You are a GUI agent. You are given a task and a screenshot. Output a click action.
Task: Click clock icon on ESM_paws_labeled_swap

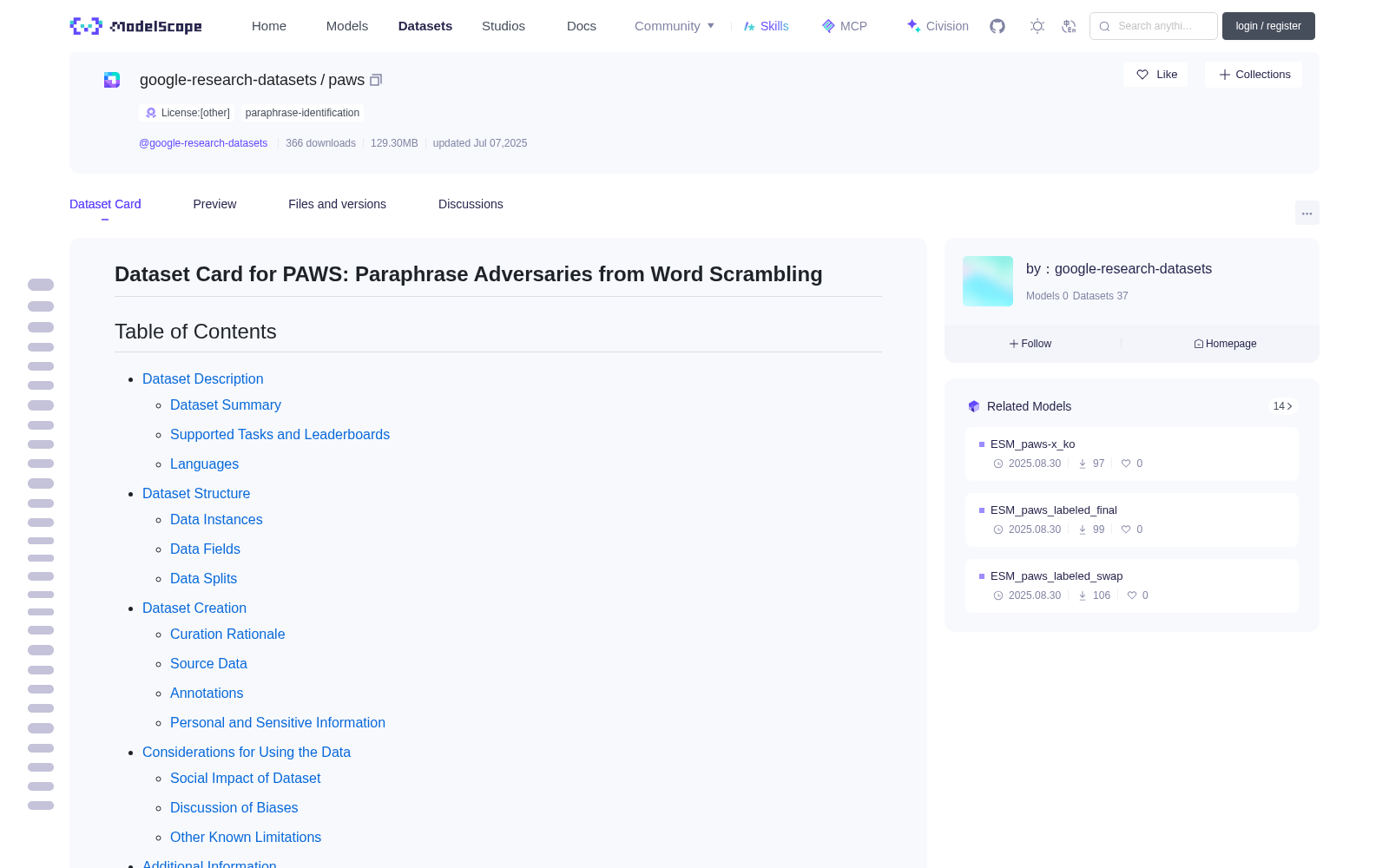(998, 595)
